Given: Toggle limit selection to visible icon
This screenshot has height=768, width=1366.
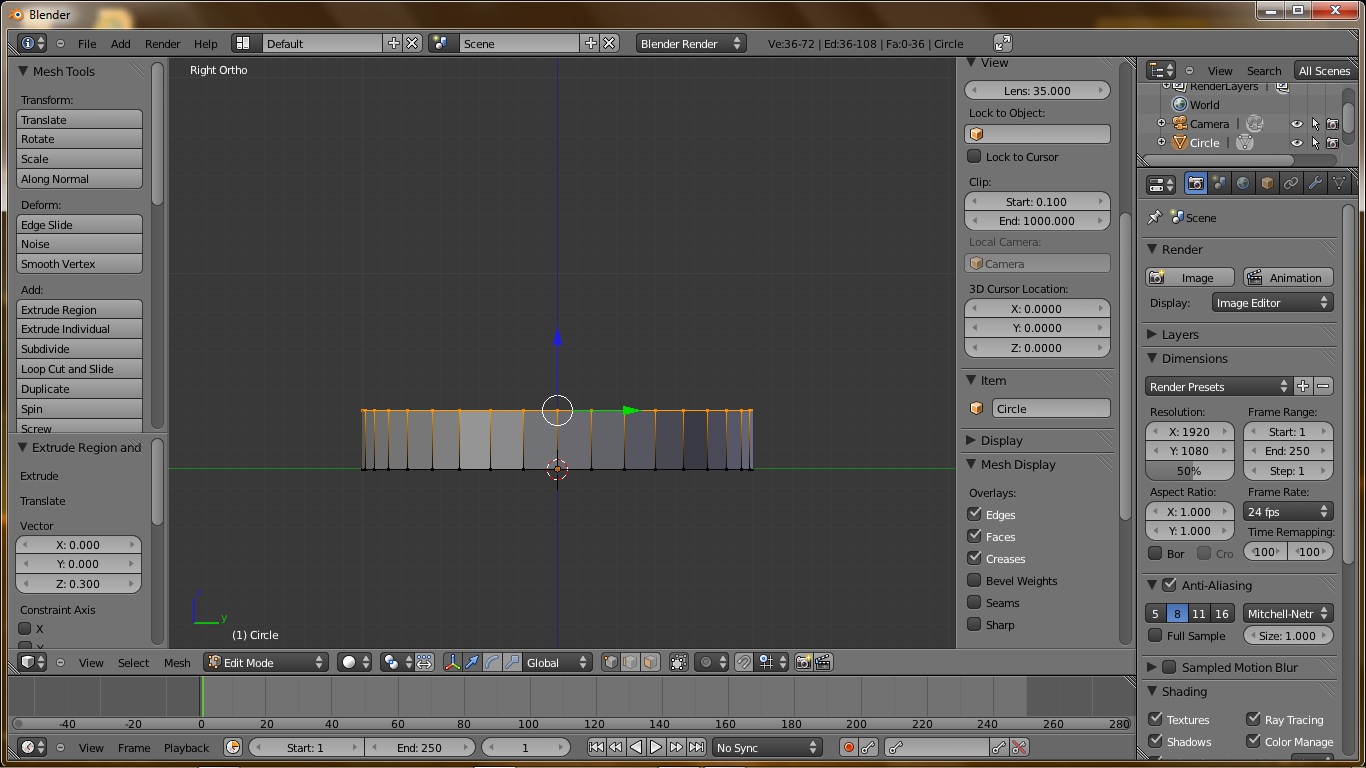Looking at the screenshot, I should [x=679, y=662].
